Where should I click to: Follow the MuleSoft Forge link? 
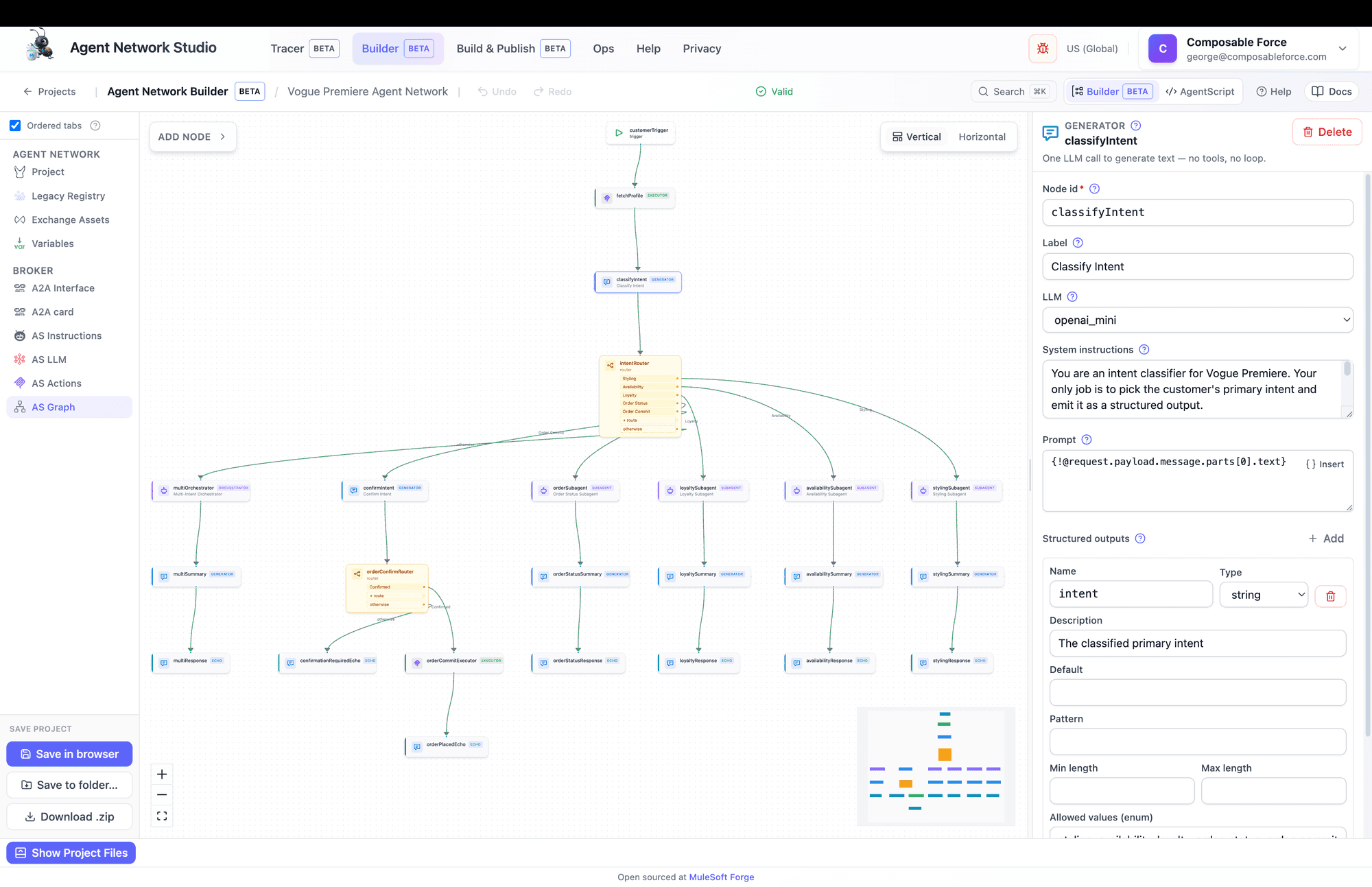tap(722, 877)
